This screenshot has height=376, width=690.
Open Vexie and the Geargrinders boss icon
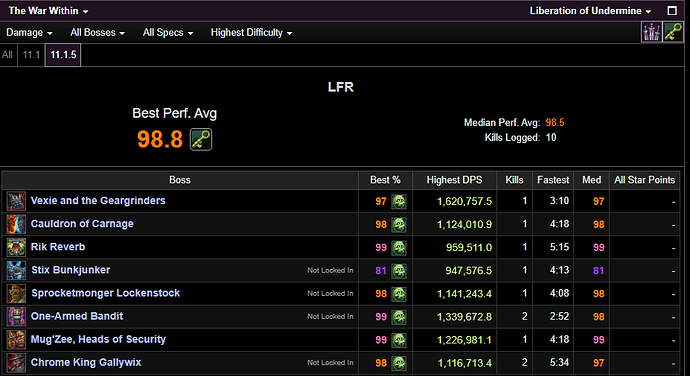16,201
